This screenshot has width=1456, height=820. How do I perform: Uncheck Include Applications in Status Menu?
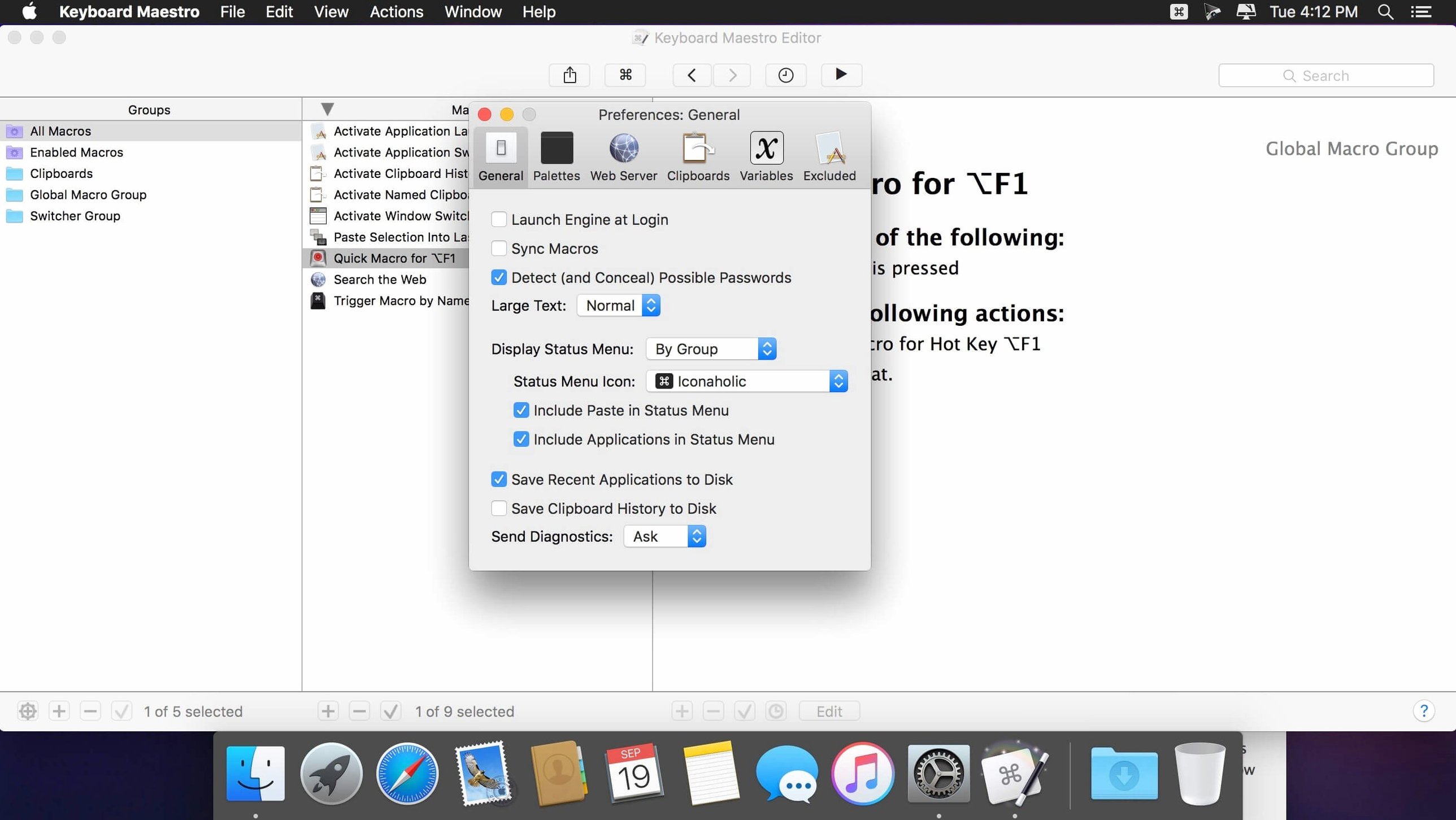[x=521, y=439]
